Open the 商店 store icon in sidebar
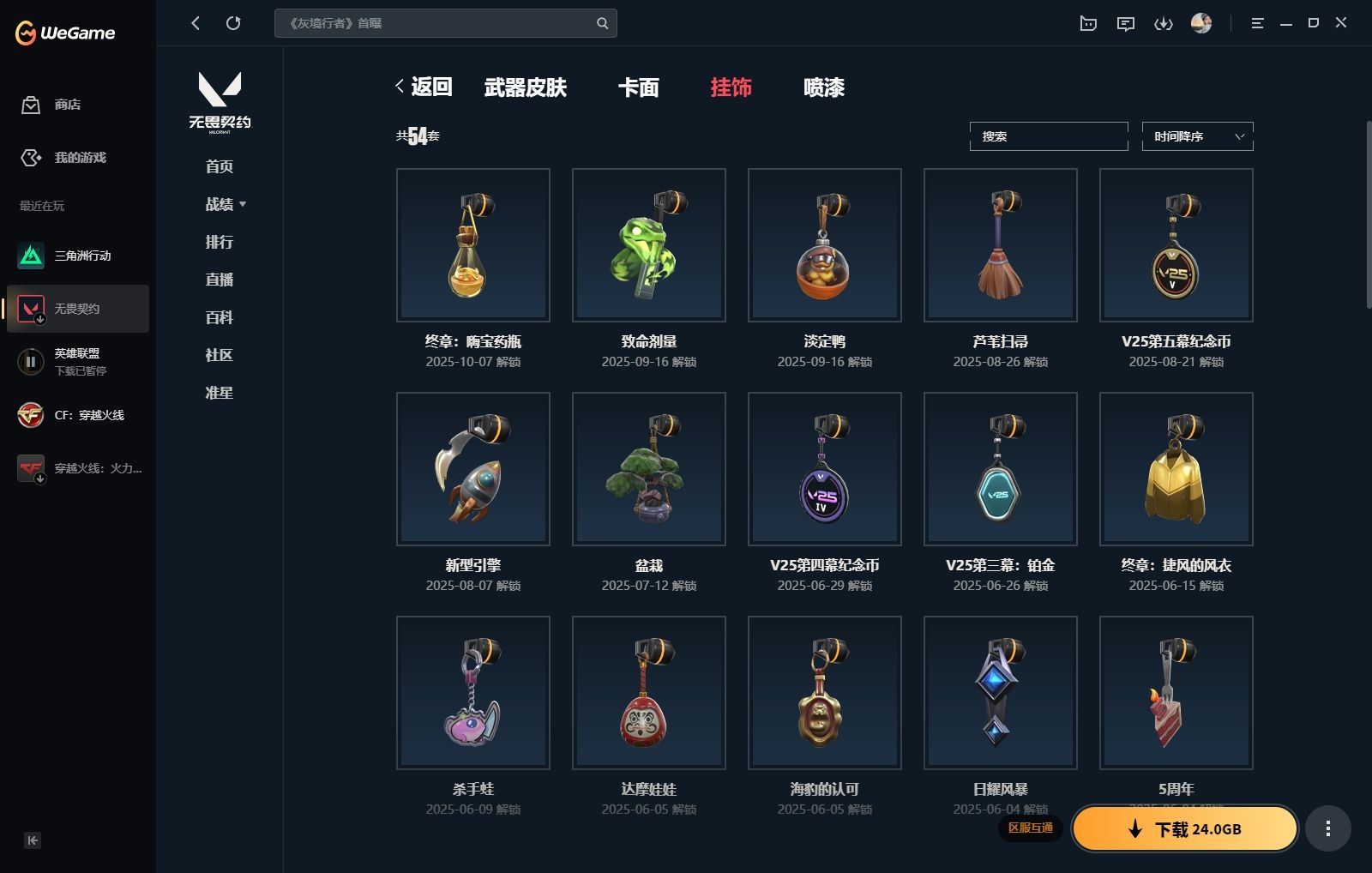This screenshot has height=873, width=1372. coord(31,105)
